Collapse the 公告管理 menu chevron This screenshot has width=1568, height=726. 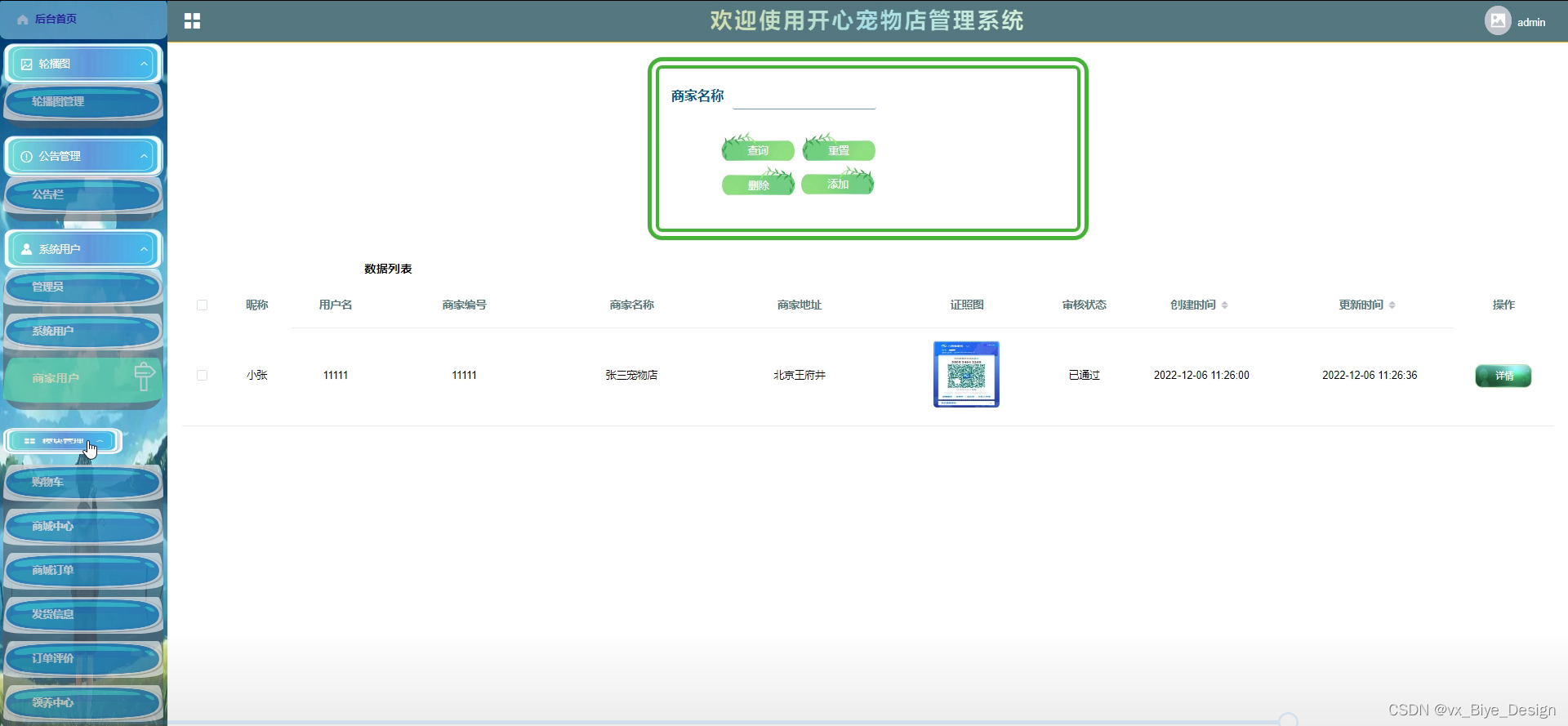click(145, 156)
